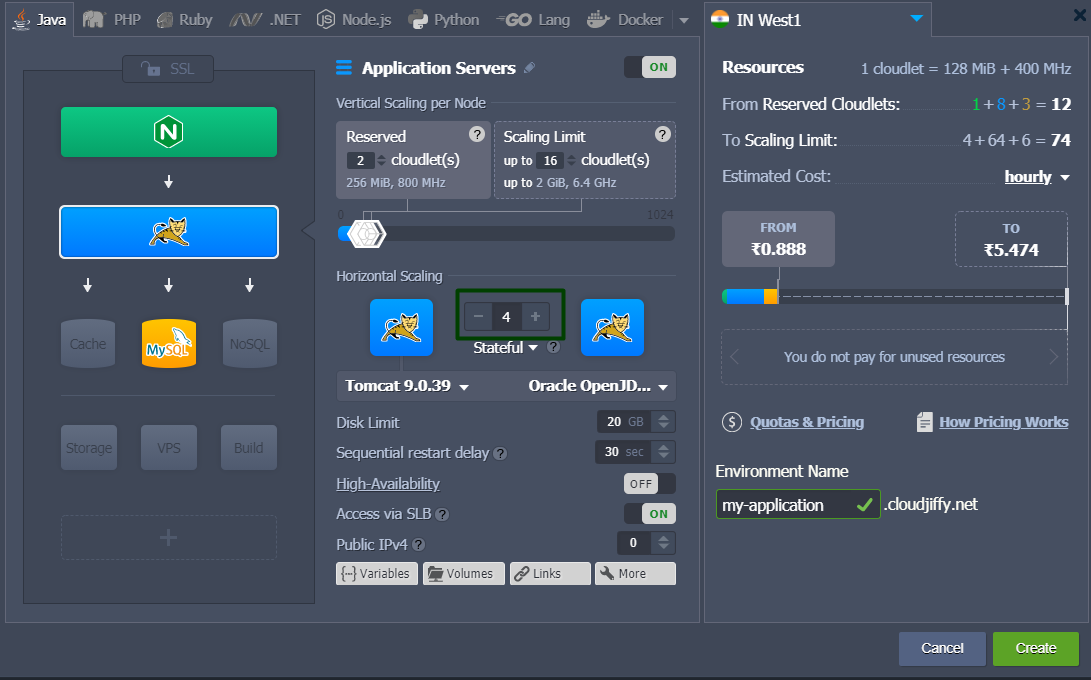Open the High-Availability link
This screenshot has height=680, width=1091.
[x=388, y=484]
